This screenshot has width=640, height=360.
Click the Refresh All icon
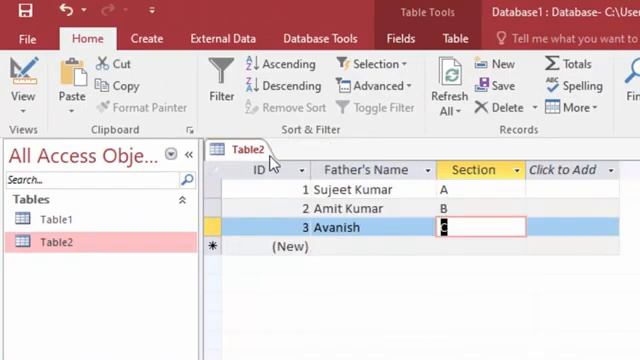450,72
